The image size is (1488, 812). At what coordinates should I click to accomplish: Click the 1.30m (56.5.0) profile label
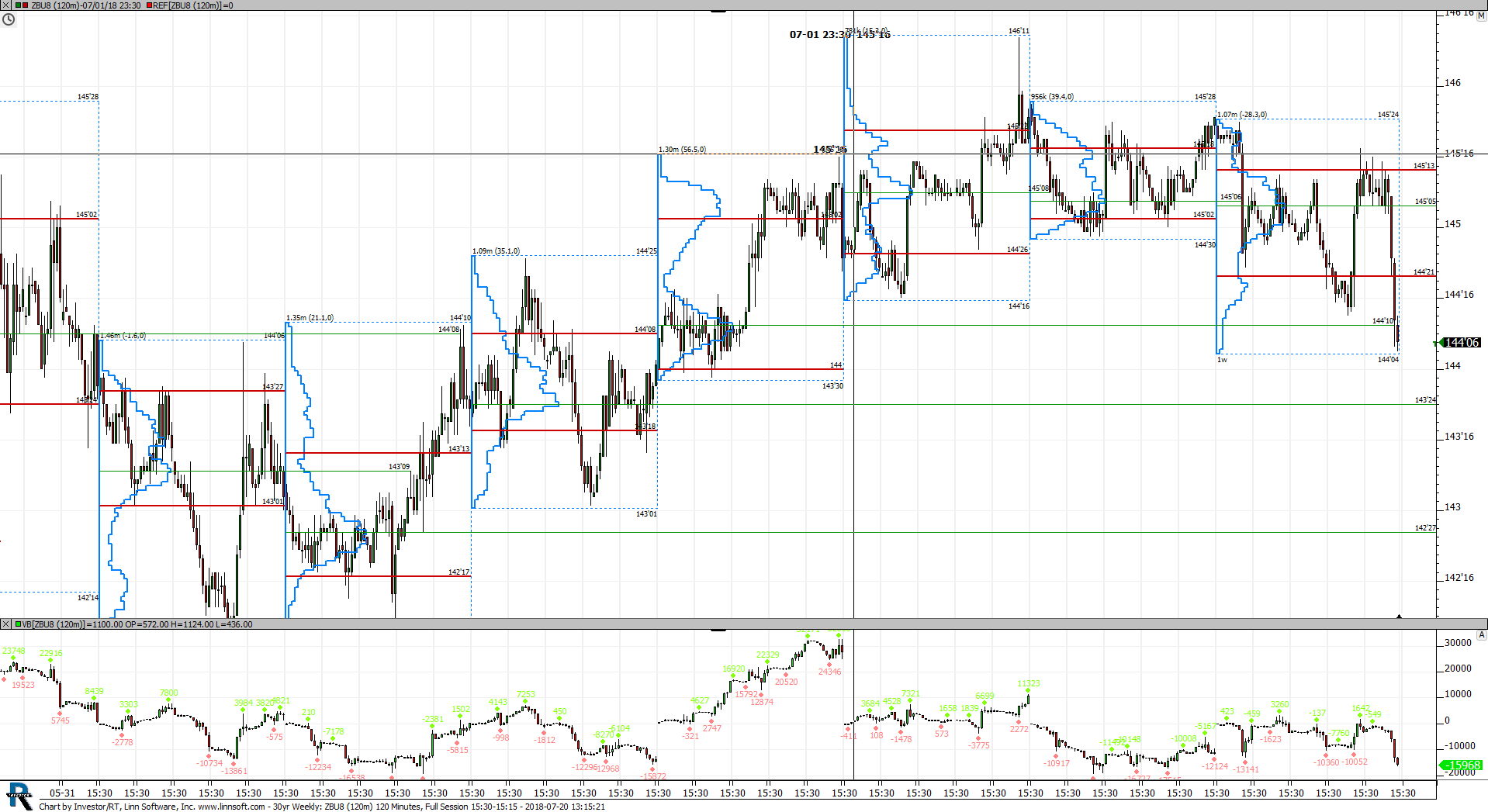pyautogui.click(x=682, y=150)
